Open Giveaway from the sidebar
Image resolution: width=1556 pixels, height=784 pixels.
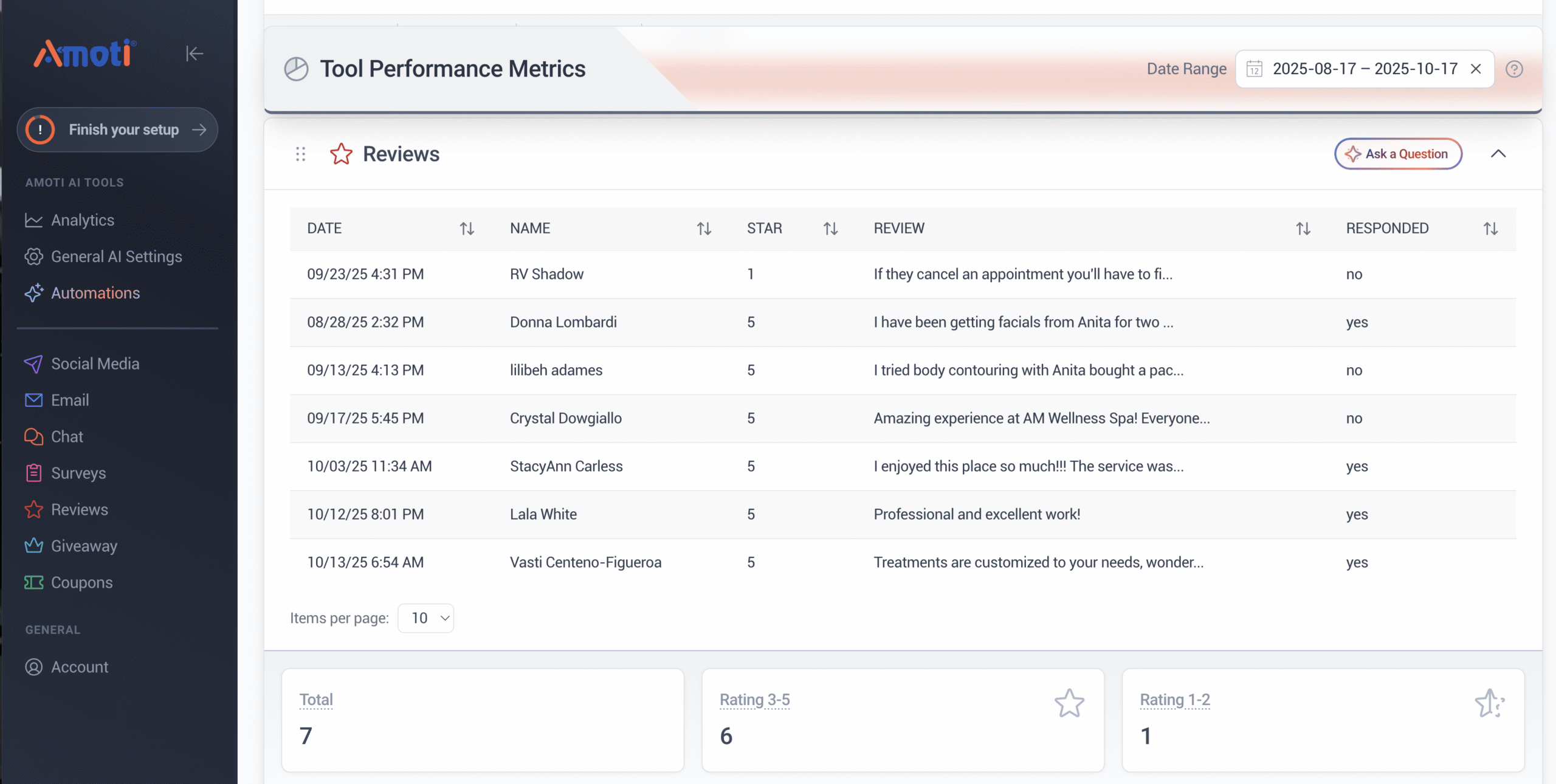(x=84, y=546)
